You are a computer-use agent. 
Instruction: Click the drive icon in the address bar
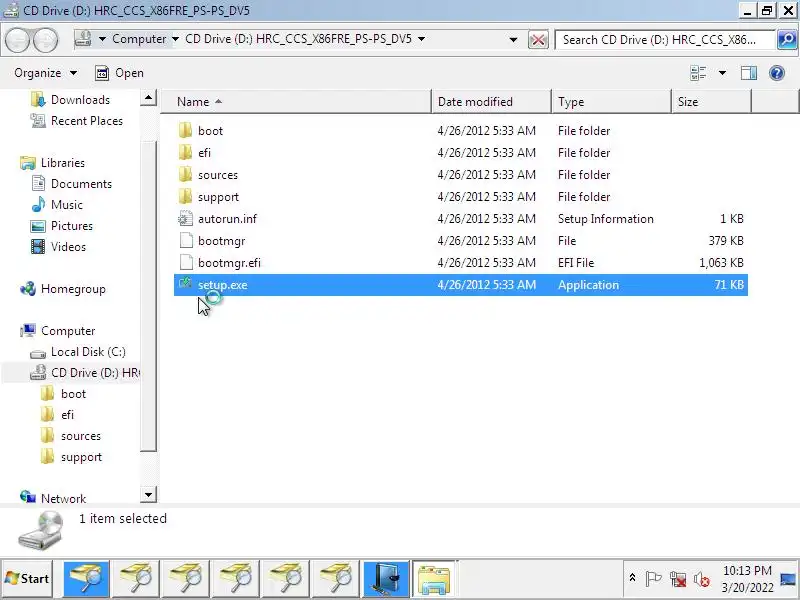(83, 39)
